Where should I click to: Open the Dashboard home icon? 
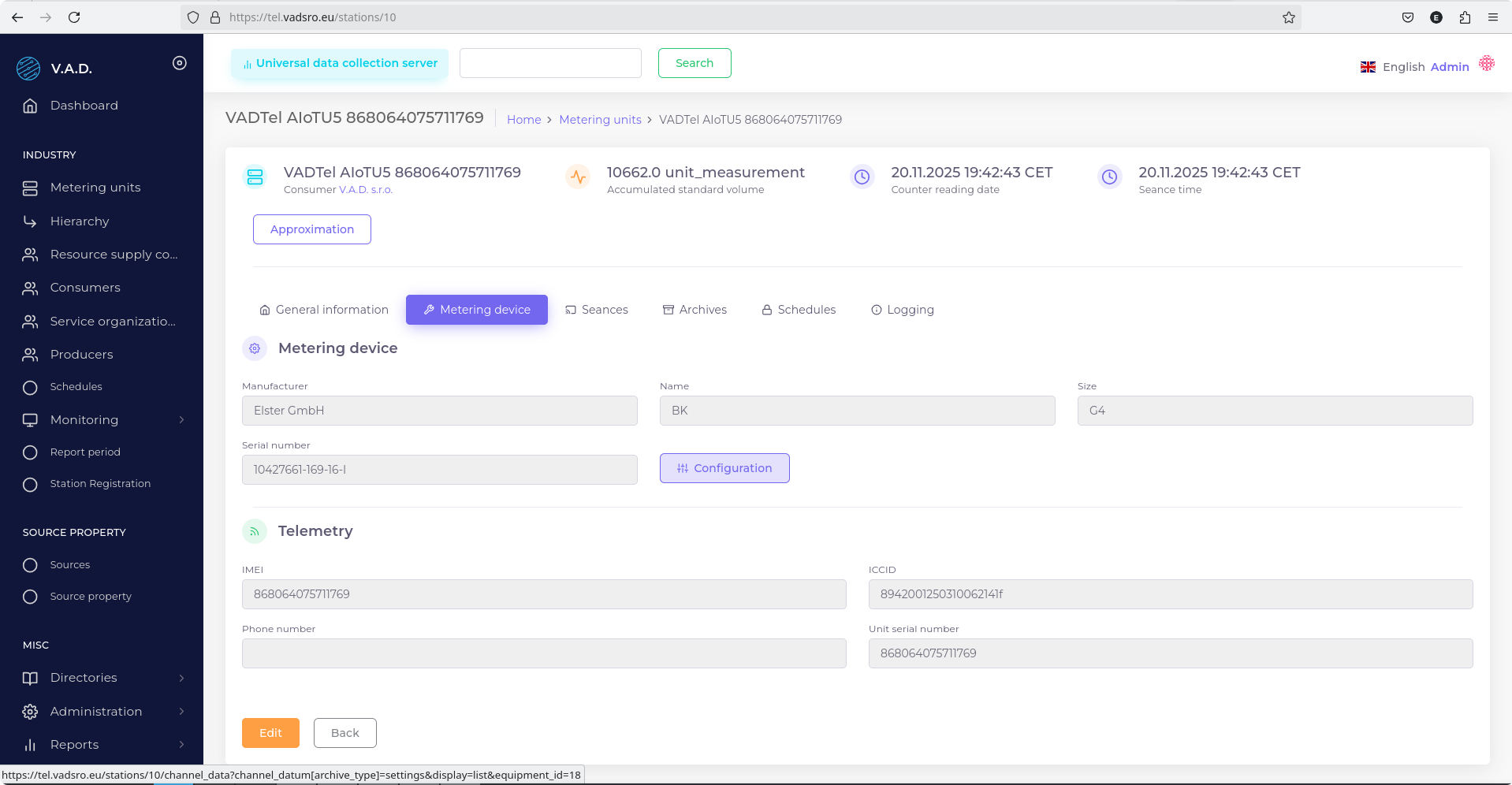[30, 106]
